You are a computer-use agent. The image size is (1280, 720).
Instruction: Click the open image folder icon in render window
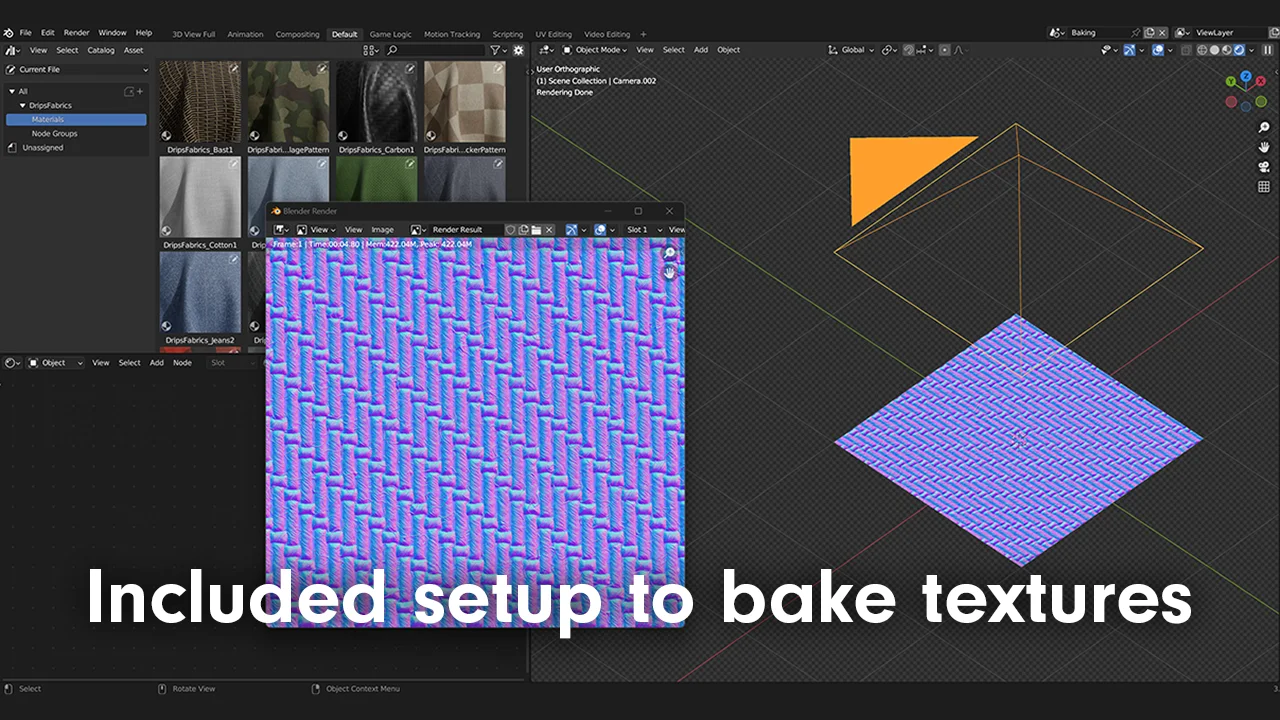537,230
